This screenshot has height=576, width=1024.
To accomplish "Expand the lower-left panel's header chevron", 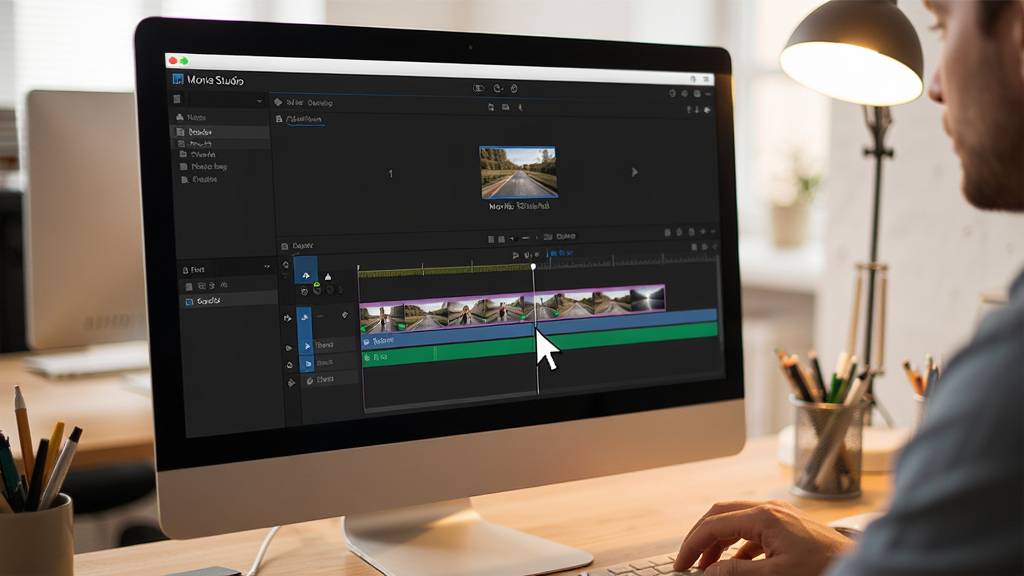I will point(266,266).
